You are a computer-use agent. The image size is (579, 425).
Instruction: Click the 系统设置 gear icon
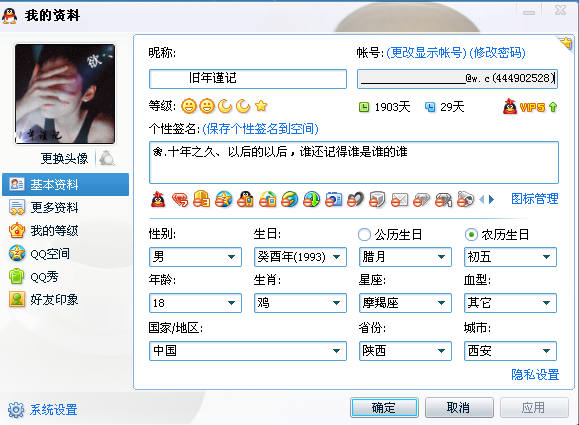16,409
